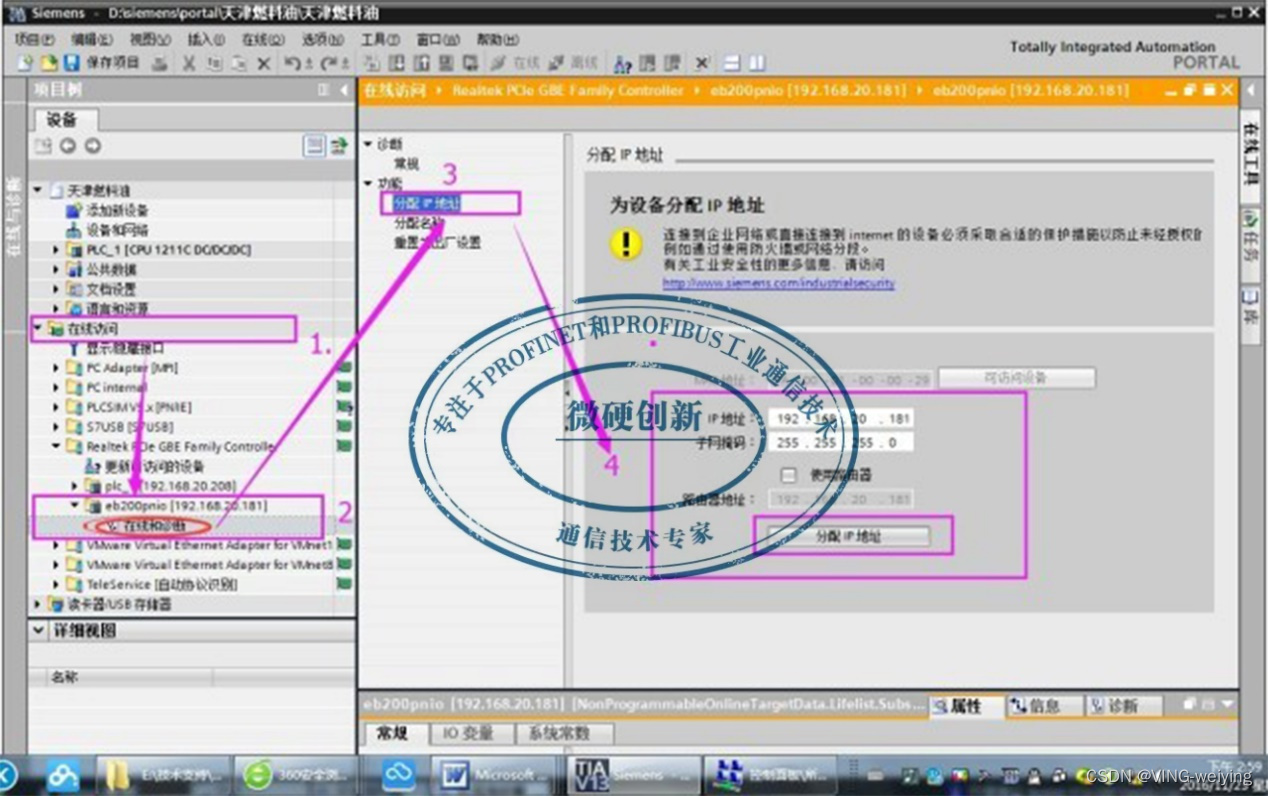Click the Save project disk icon
1268x796 pixels.
pos(71,63)
